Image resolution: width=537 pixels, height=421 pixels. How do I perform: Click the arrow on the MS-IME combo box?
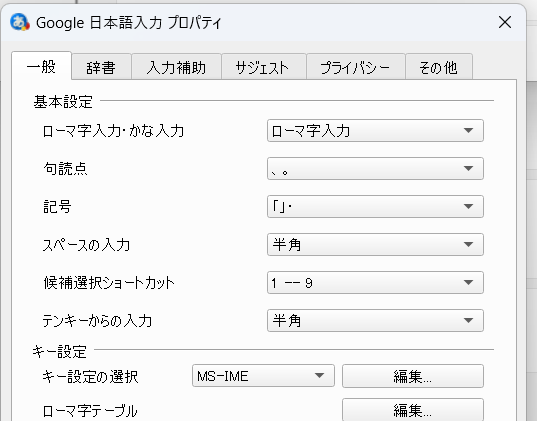319,376
